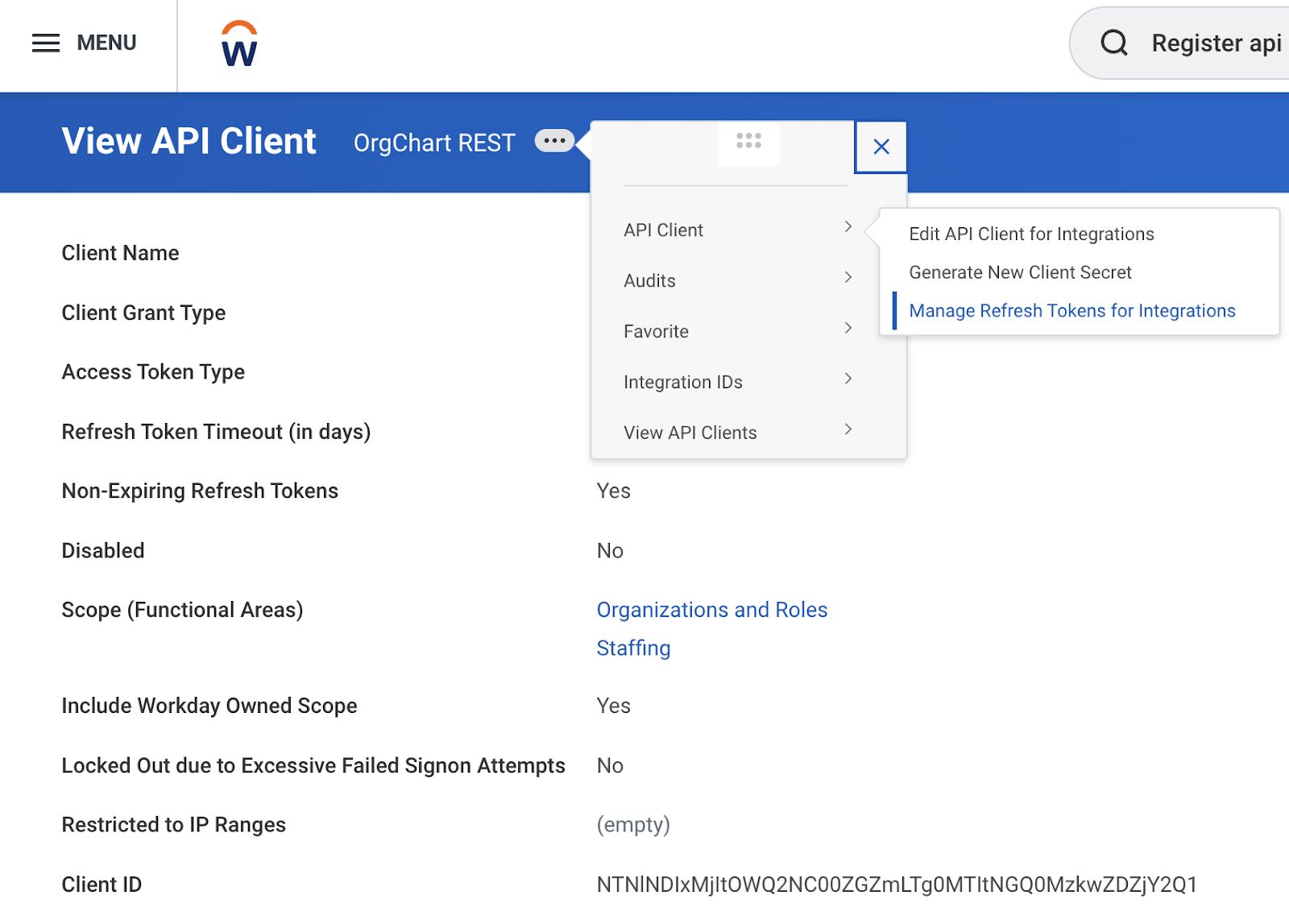Click the related actions ellipsis button
The width and height of the screenshot is (1289, 924).
554,141
